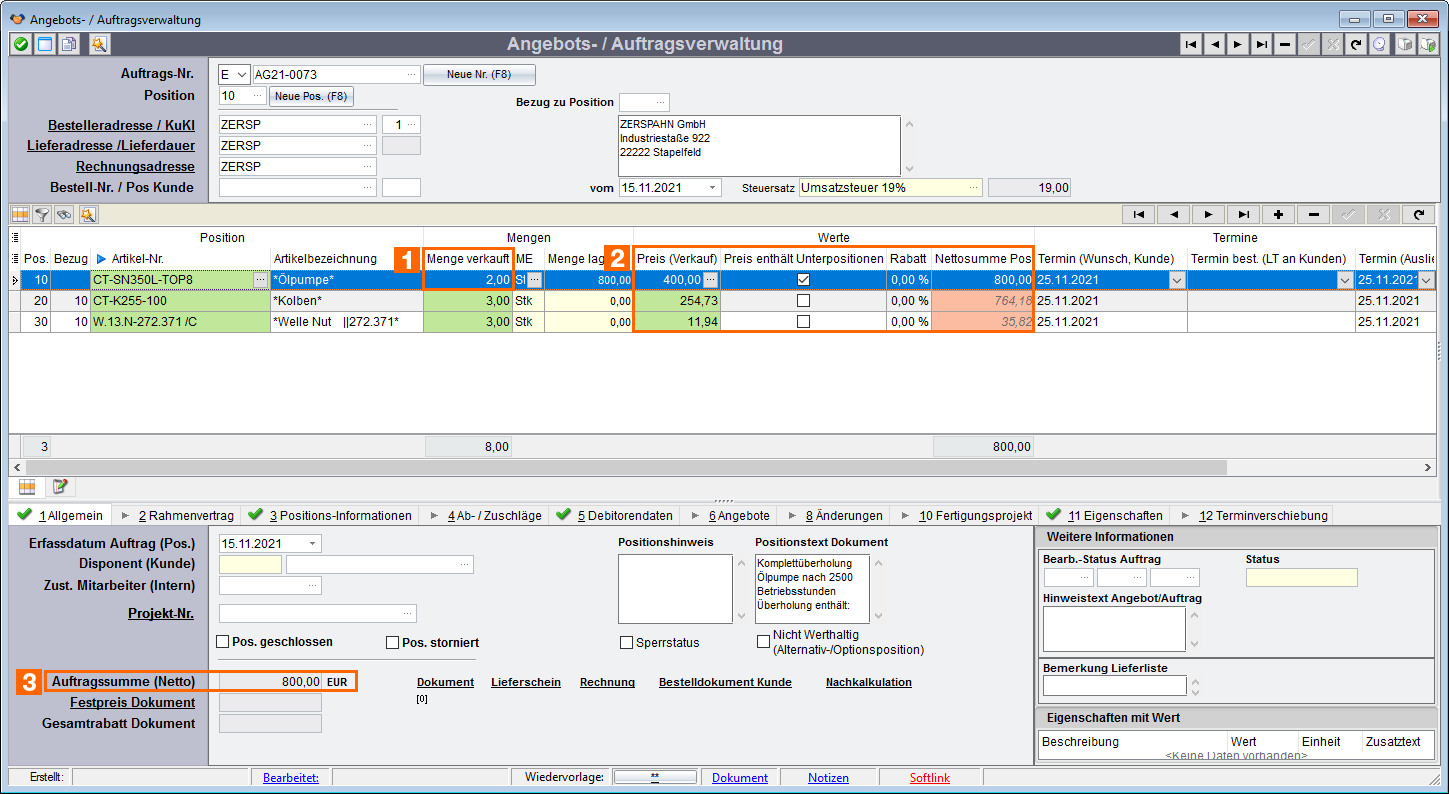The height and width of the screenshot is (794, 1449).
Task: Click grid icon below positions table
Action: pos(28,487)
